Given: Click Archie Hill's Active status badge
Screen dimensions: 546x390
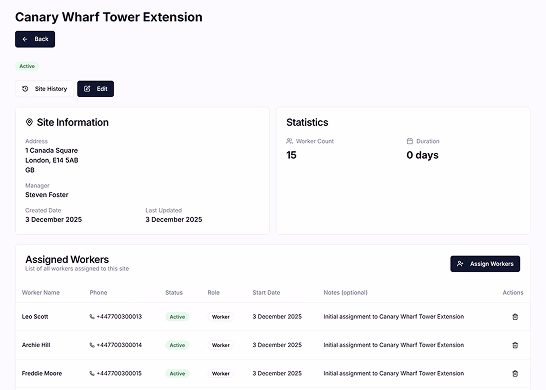Looking at the screenshot, I should coord(177,345).
